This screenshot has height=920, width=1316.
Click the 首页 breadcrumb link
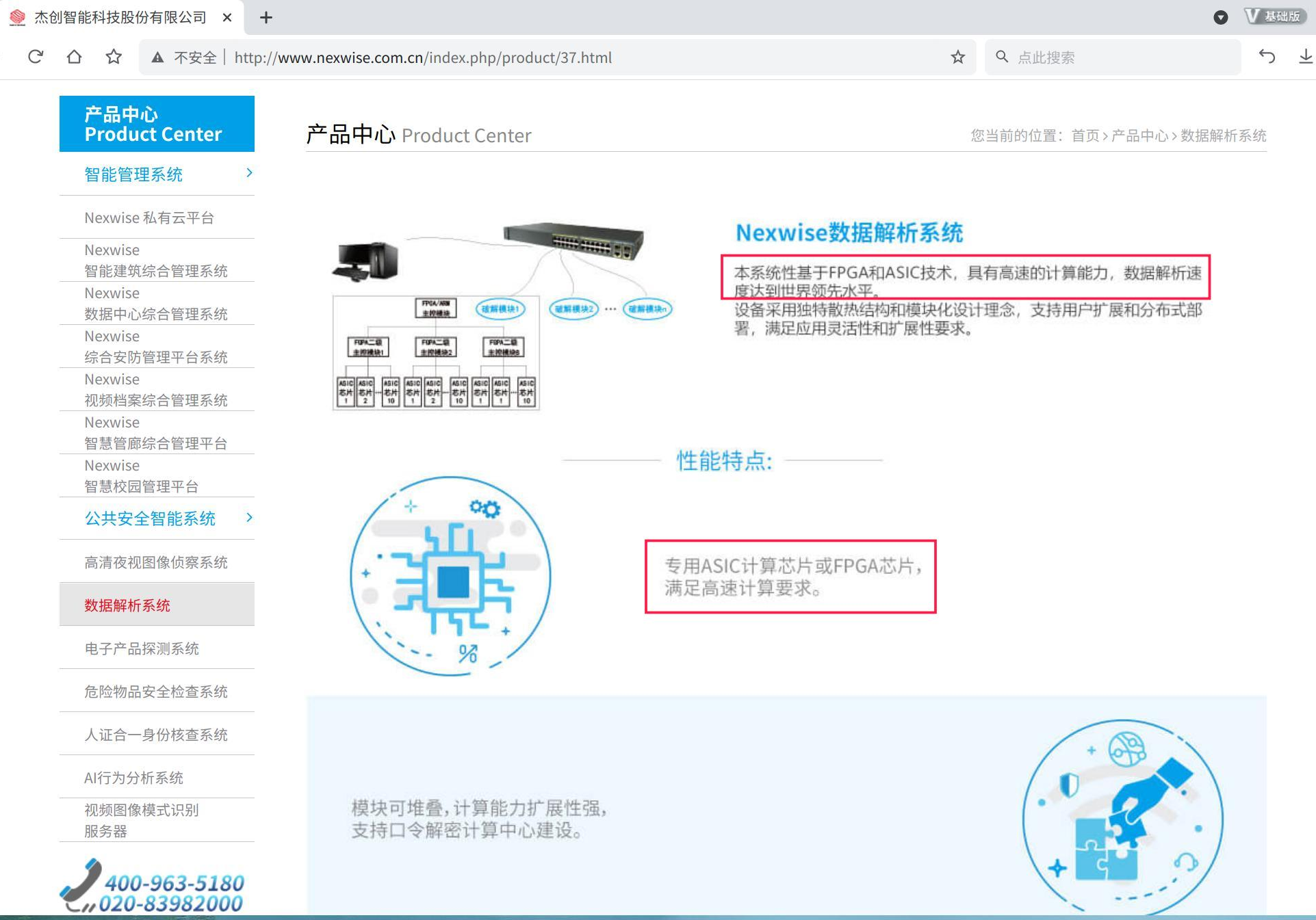click(1085, 135)
